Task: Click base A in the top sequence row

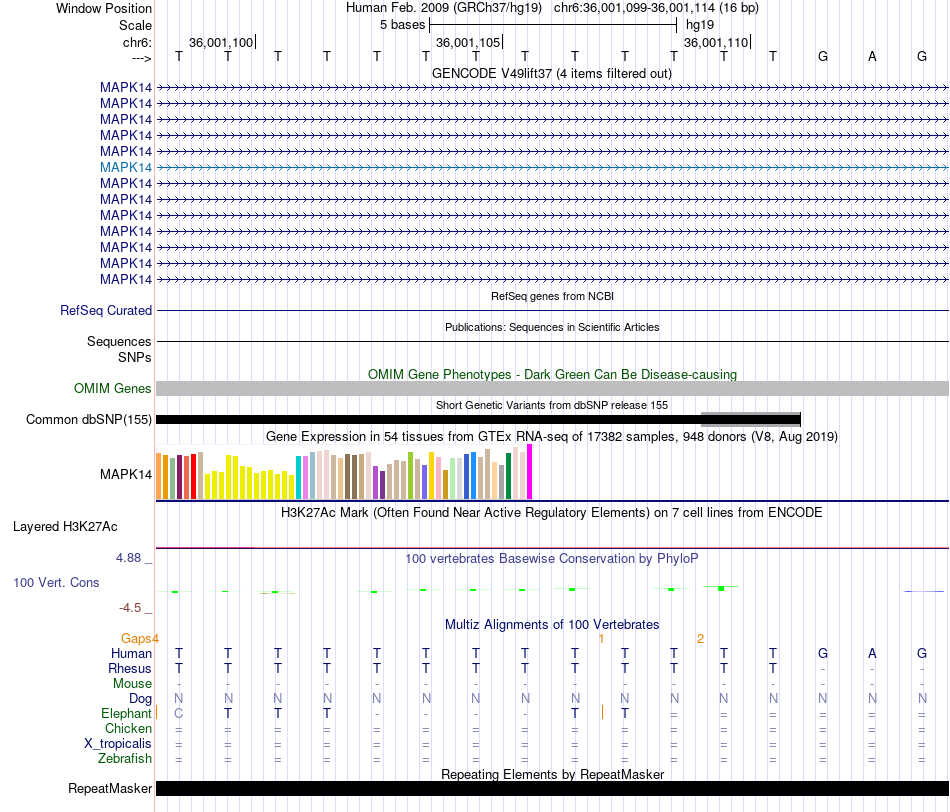Action: tap(872, 56)
